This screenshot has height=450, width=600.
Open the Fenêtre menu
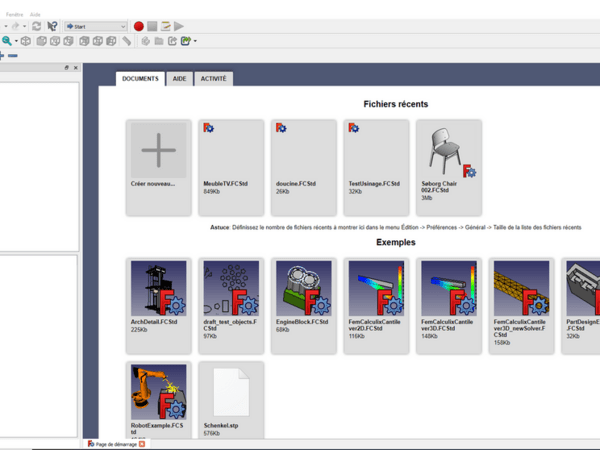[x=15, y=15]
